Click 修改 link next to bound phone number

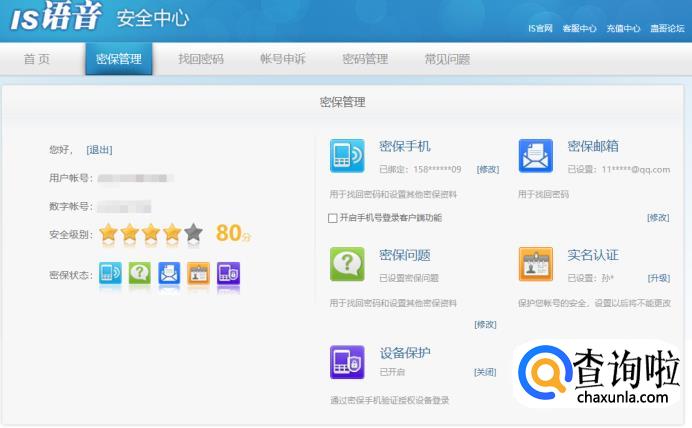click(487, 169)
